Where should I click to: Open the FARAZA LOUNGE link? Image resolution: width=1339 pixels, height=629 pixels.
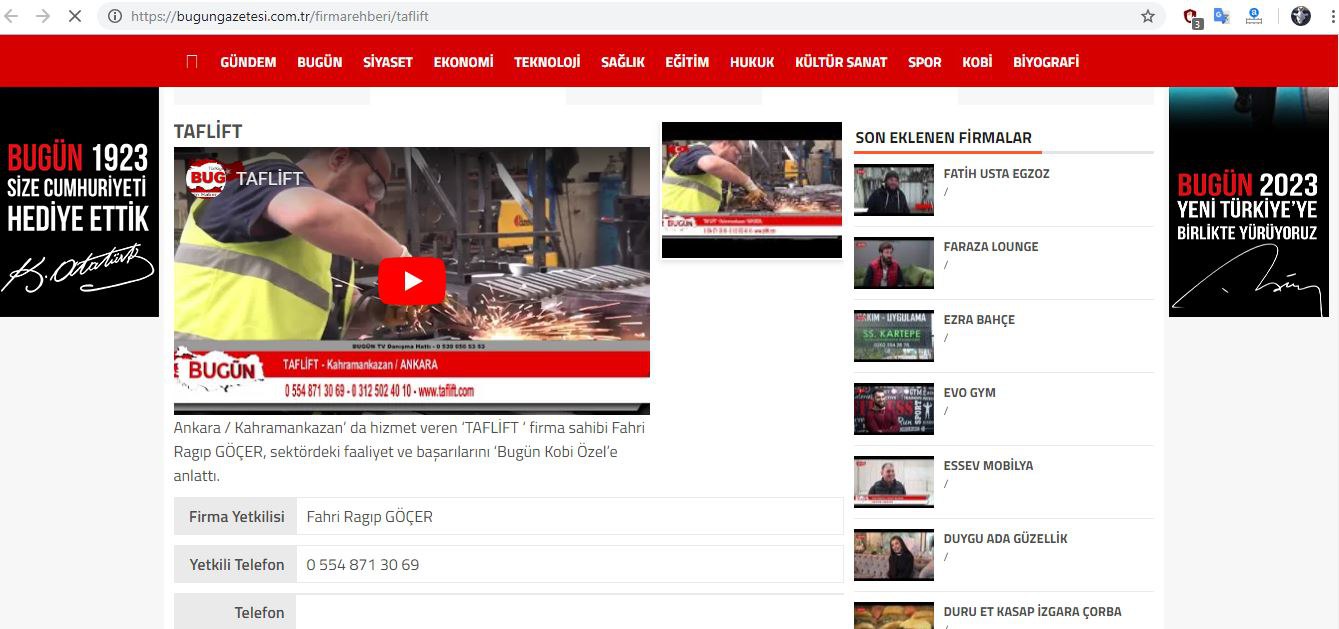click(991, 247)
